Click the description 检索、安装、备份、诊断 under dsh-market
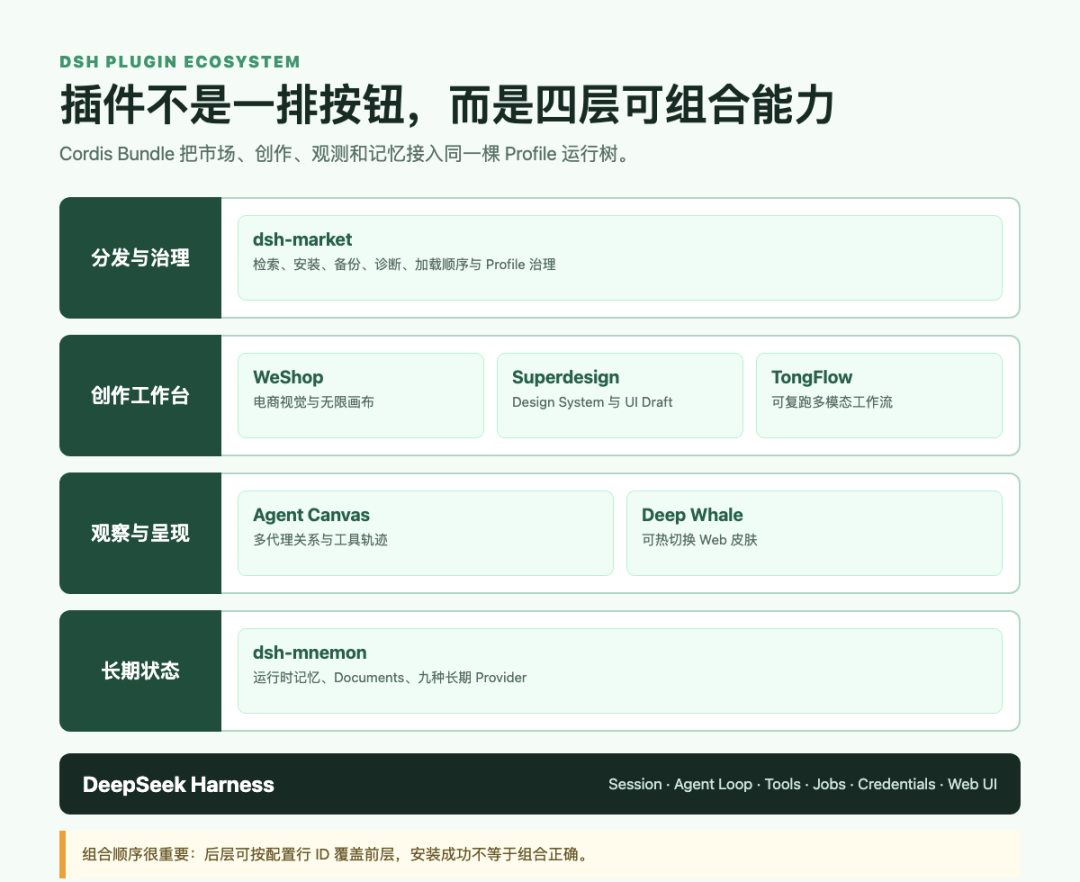Screen dimensions: 1080x882 (x=404, y=264)
